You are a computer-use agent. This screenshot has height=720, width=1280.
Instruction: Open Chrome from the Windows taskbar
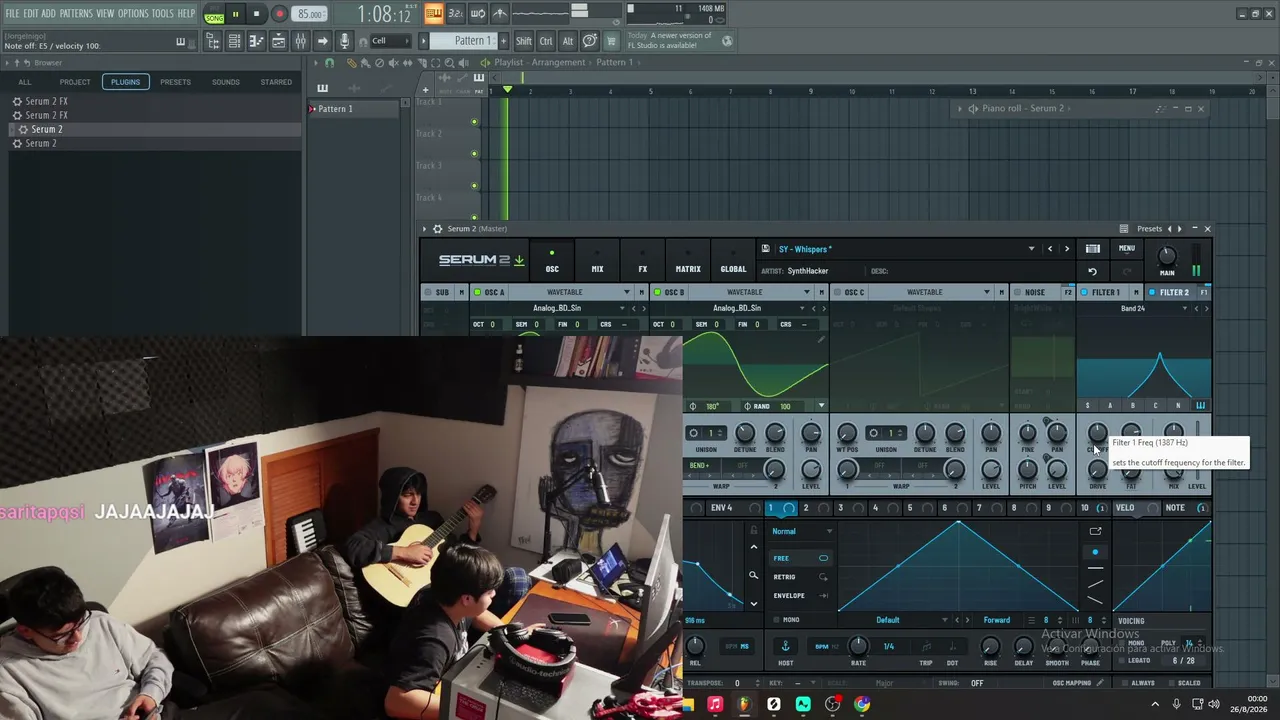coord(862,705)
